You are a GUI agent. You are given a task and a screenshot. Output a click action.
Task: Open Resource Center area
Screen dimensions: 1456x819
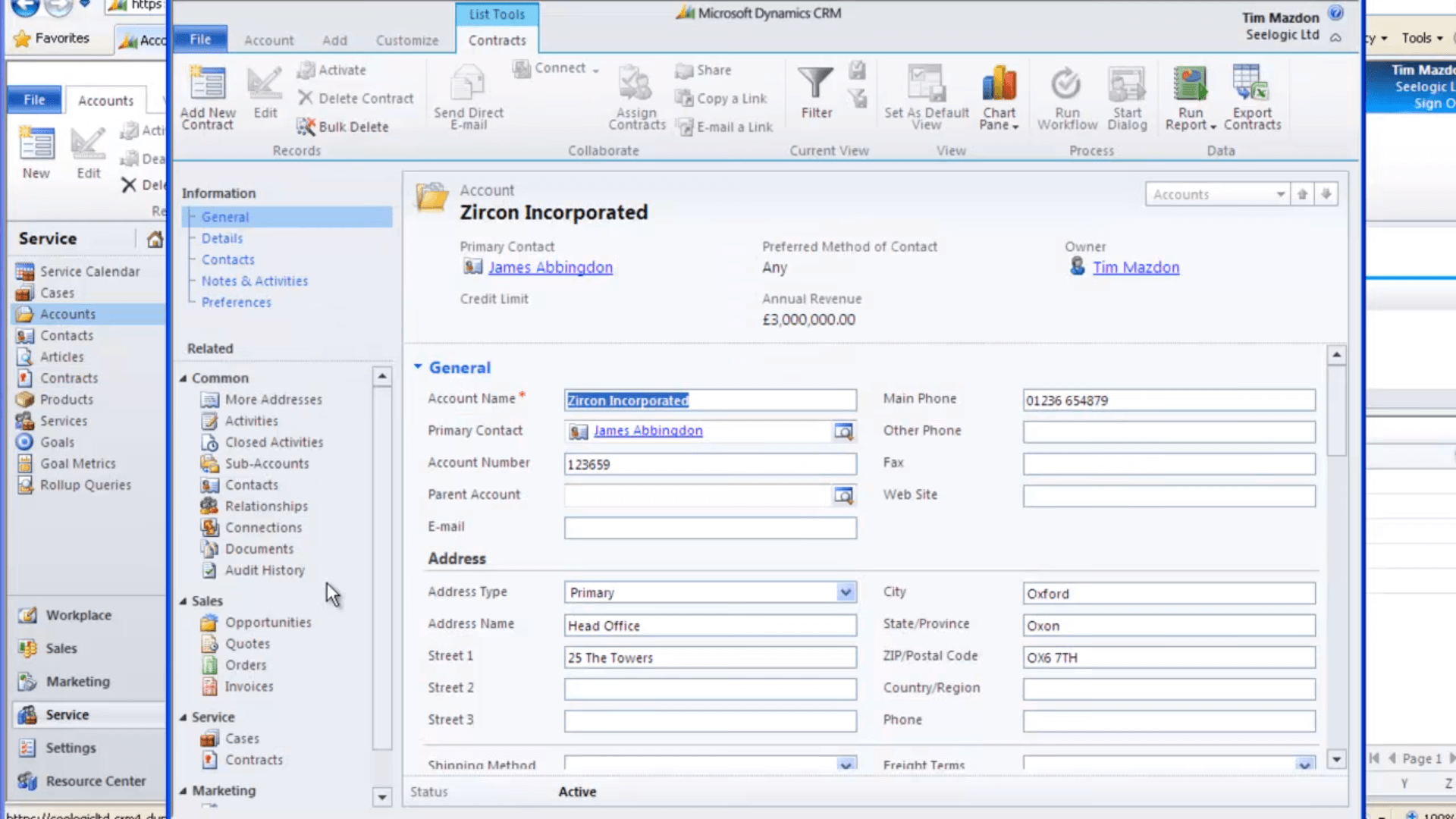point(83,781)
